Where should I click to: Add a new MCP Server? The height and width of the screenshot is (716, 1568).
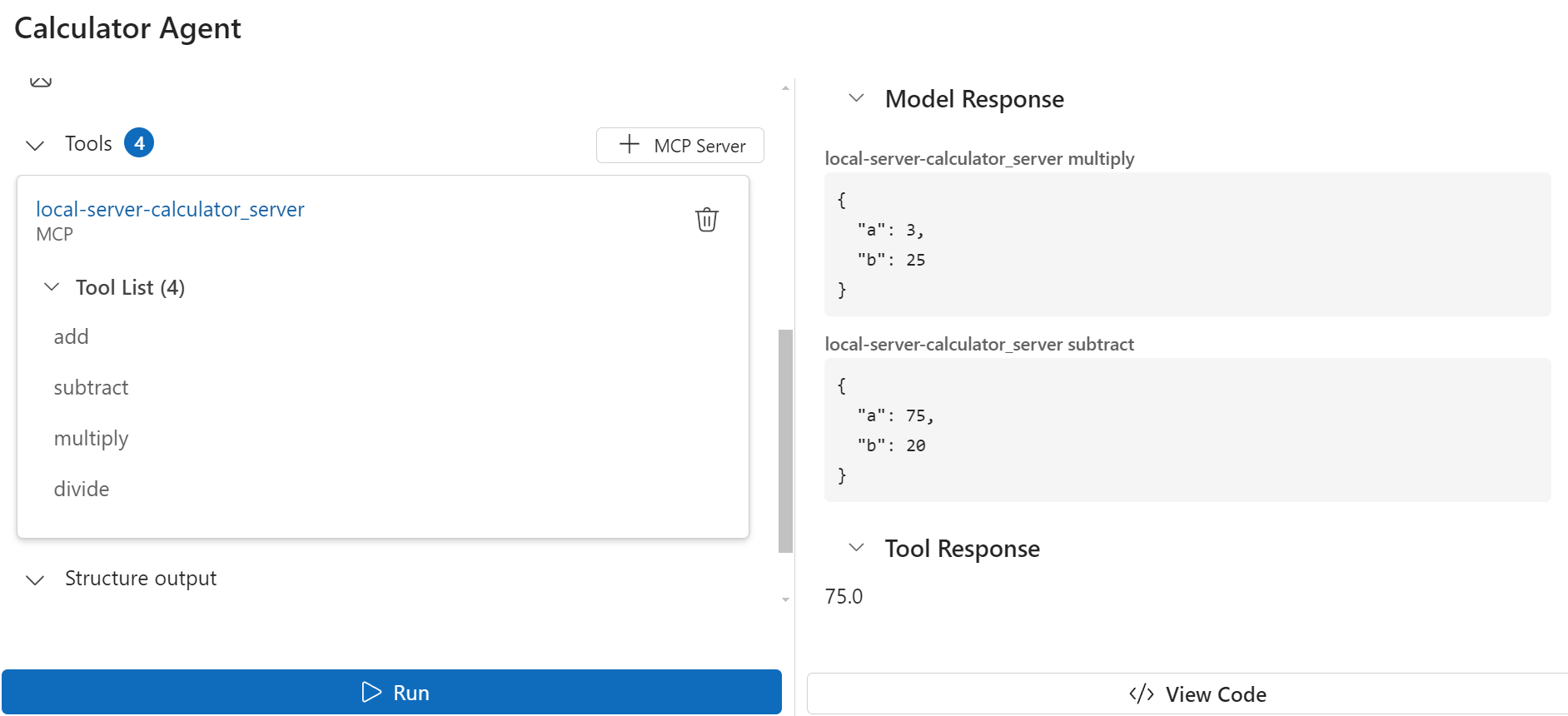[680, 146]
